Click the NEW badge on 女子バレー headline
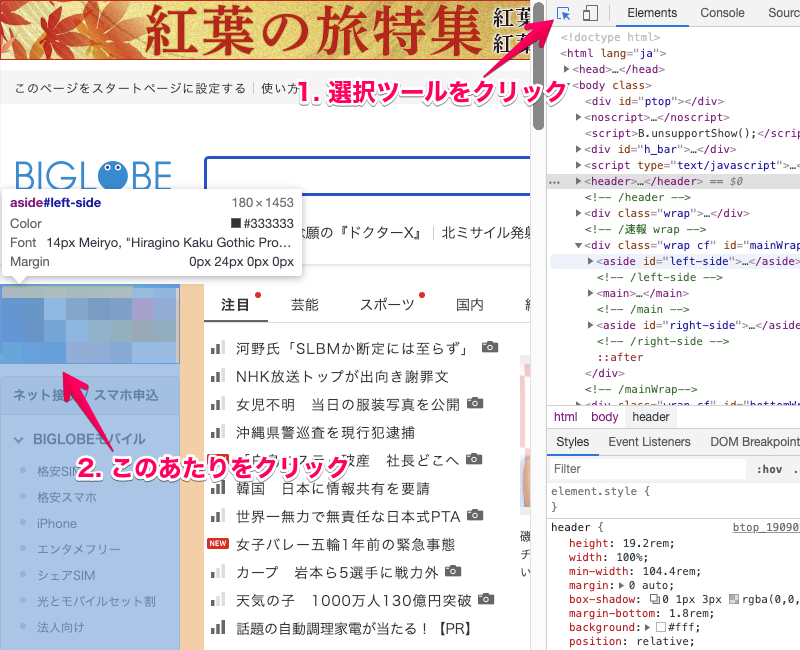This screenshot has width=800, height=650. click(217, 544)
